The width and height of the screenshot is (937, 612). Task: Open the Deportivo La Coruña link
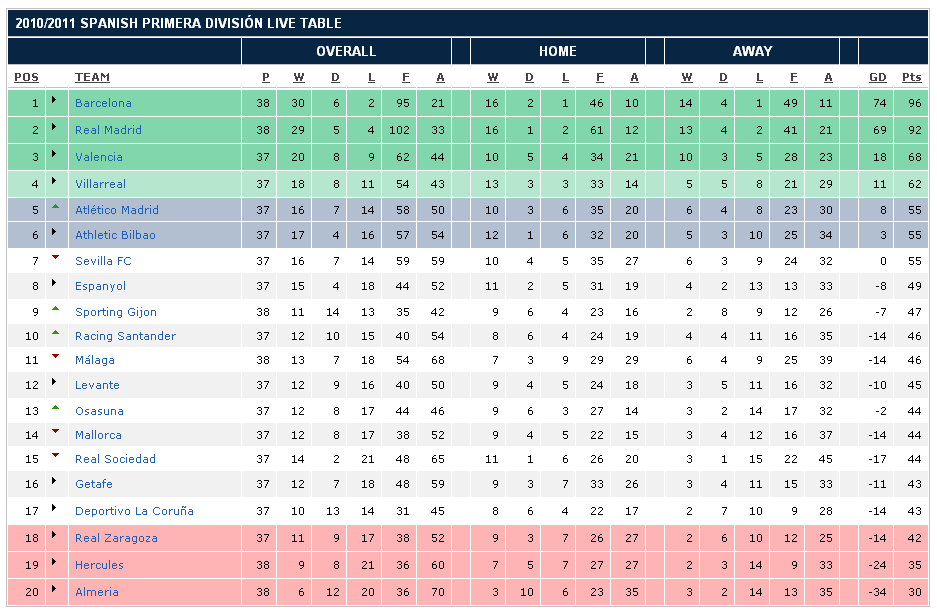(x=134, y=511)
